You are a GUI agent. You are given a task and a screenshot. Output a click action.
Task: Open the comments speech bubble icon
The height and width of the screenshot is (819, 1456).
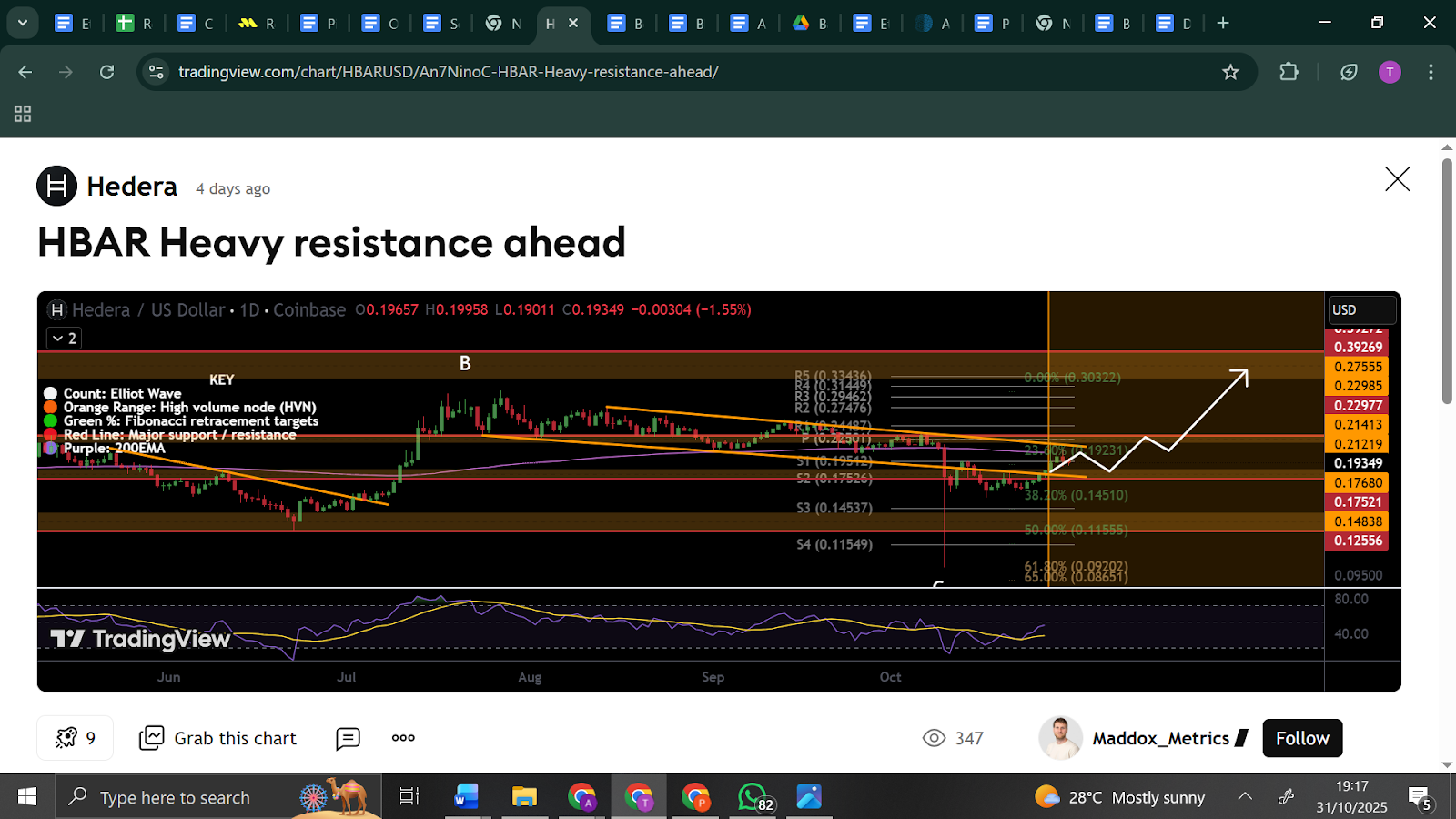(348, 738)
